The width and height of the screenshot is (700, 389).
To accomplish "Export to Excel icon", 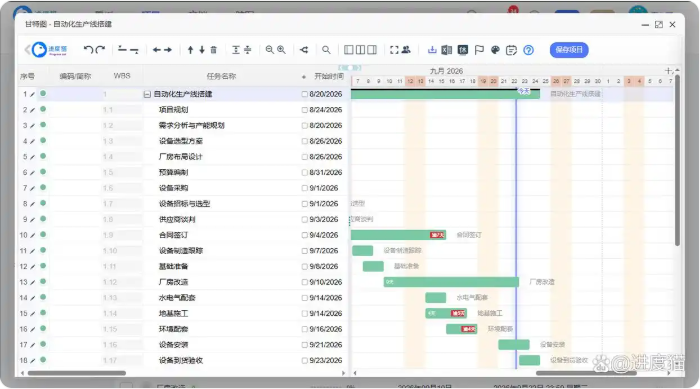I will pos(446,50).
